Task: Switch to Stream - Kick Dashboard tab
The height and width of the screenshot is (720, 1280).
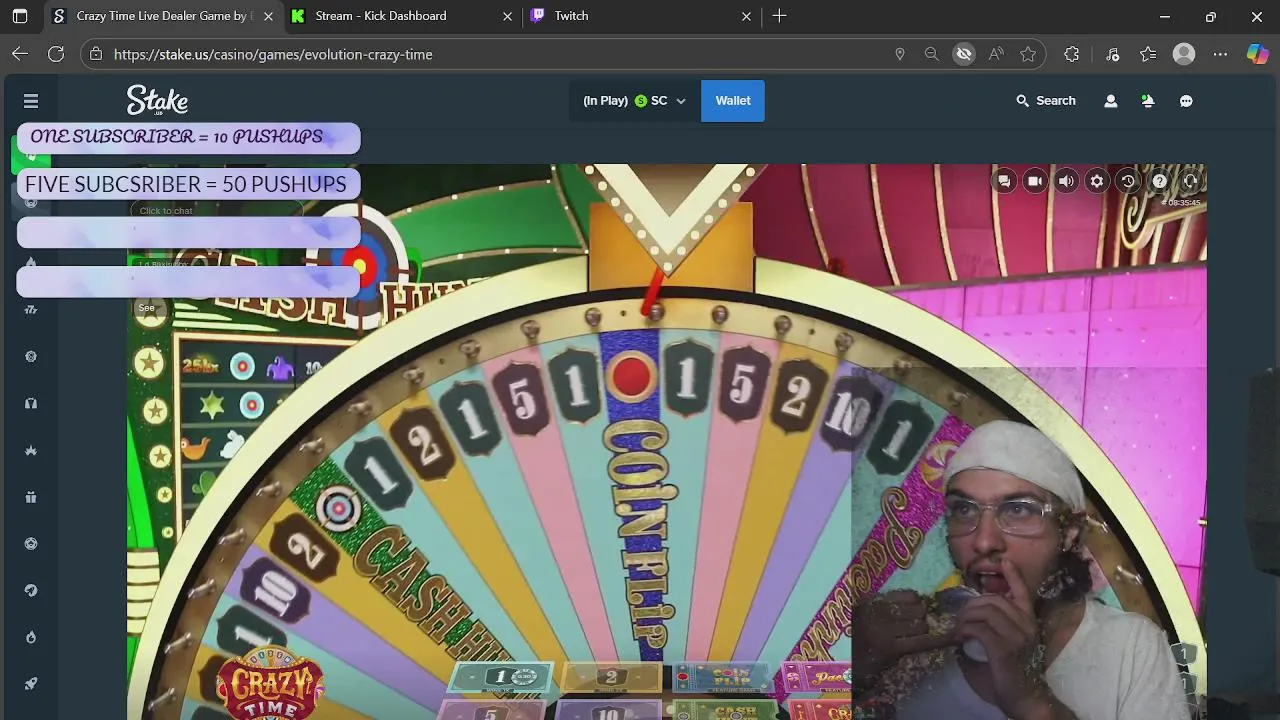Action: tap(400, 16)
